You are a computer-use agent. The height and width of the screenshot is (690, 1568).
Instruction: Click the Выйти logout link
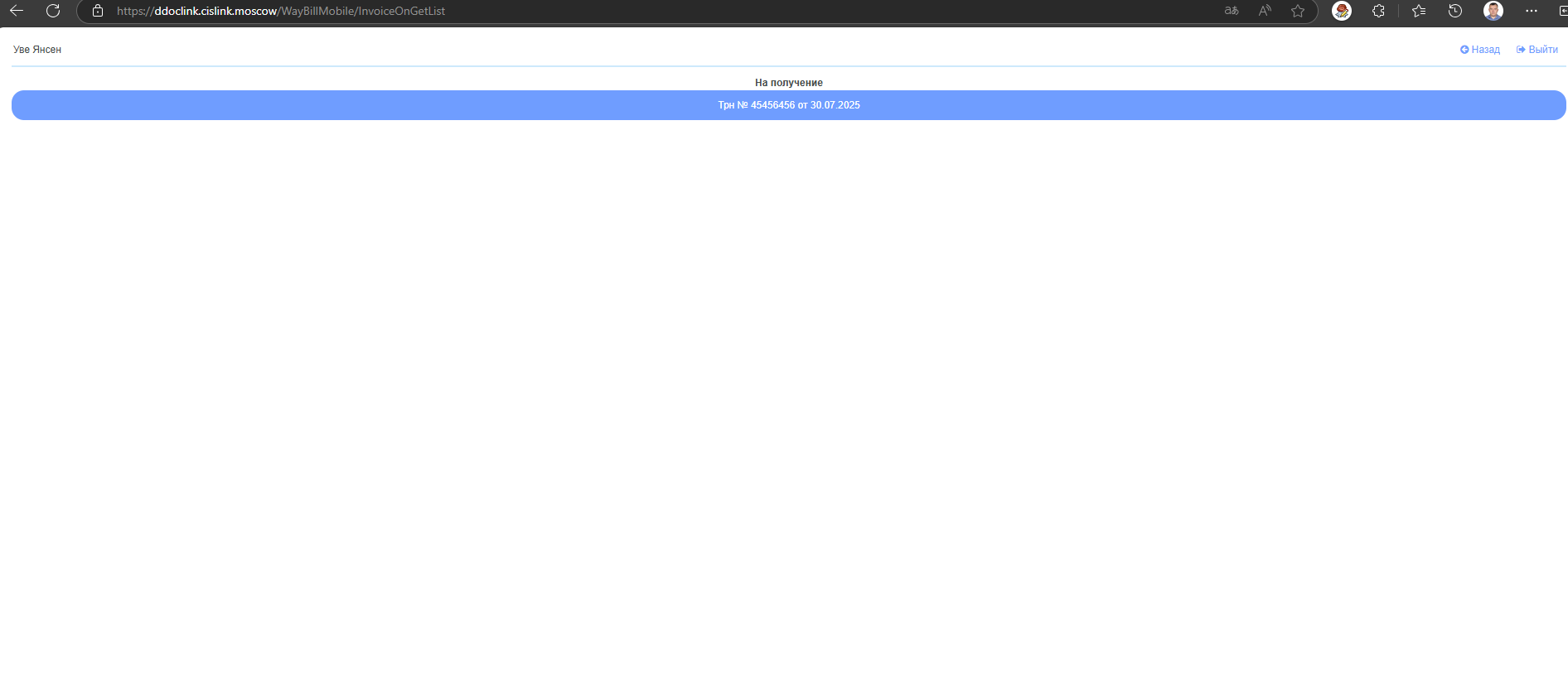point(1537,50)
